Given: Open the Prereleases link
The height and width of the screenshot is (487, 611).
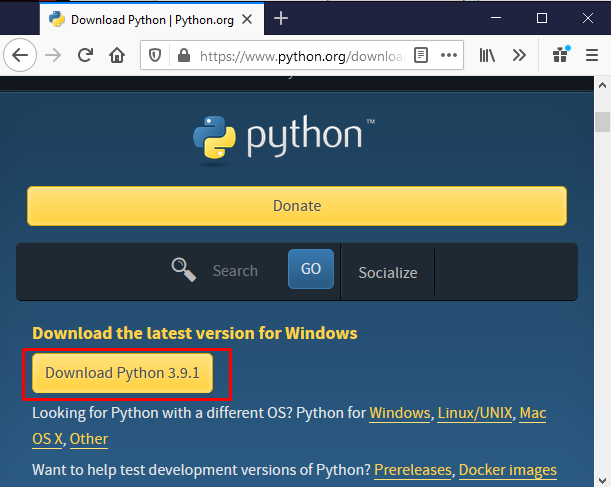Looking at the screenshot, I should (413, 470).
